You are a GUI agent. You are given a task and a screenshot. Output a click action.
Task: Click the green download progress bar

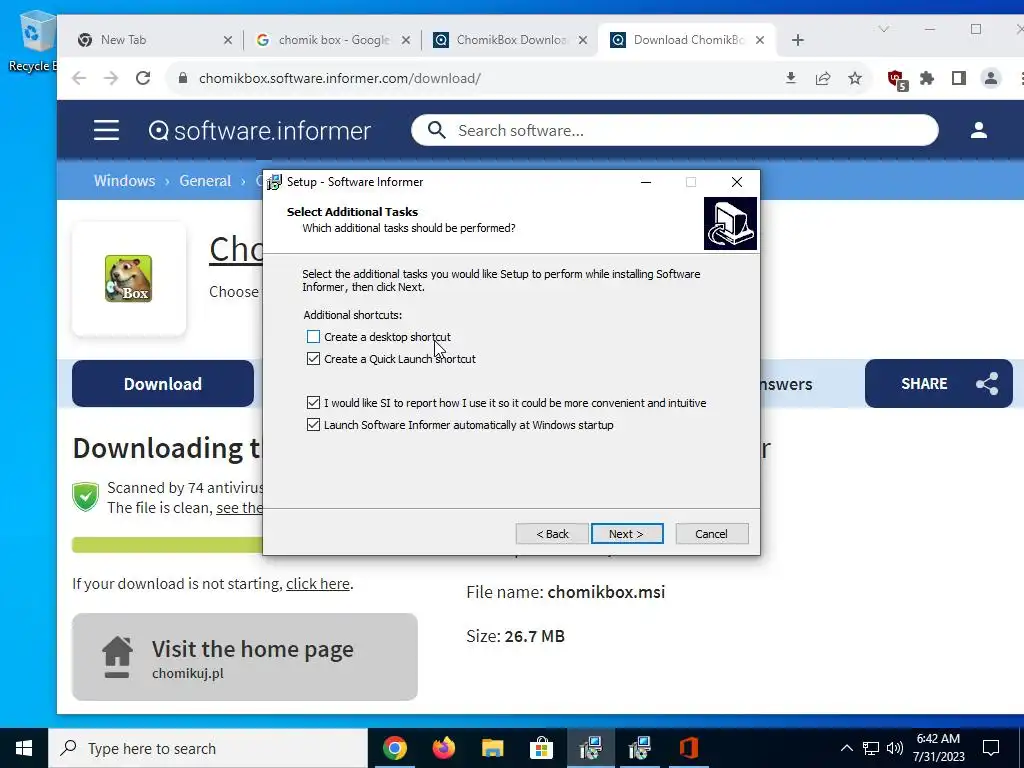pos(167,545)
